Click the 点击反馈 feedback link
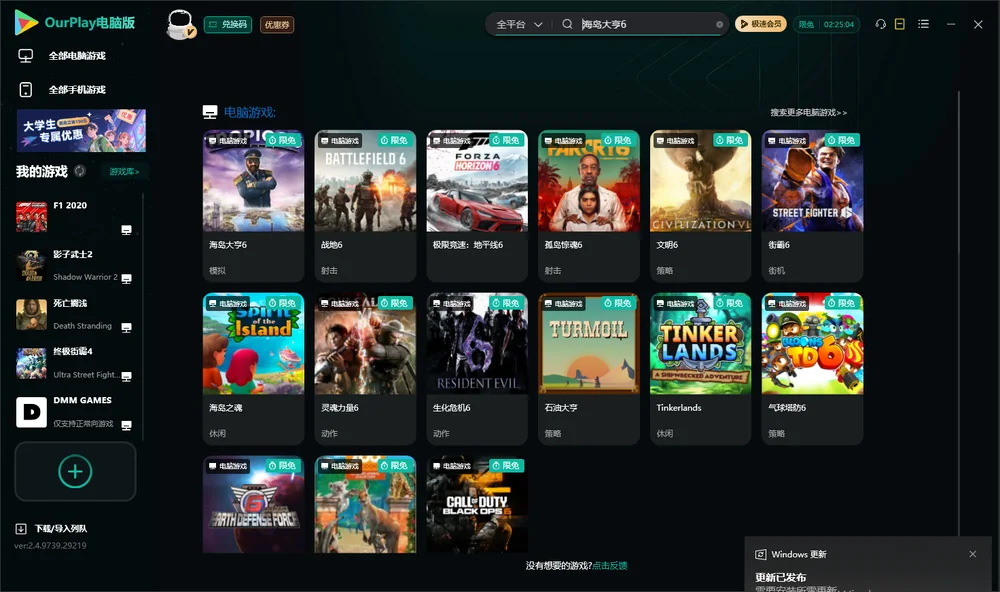This screenshot has width=1000, height=592. coord(610,565)
